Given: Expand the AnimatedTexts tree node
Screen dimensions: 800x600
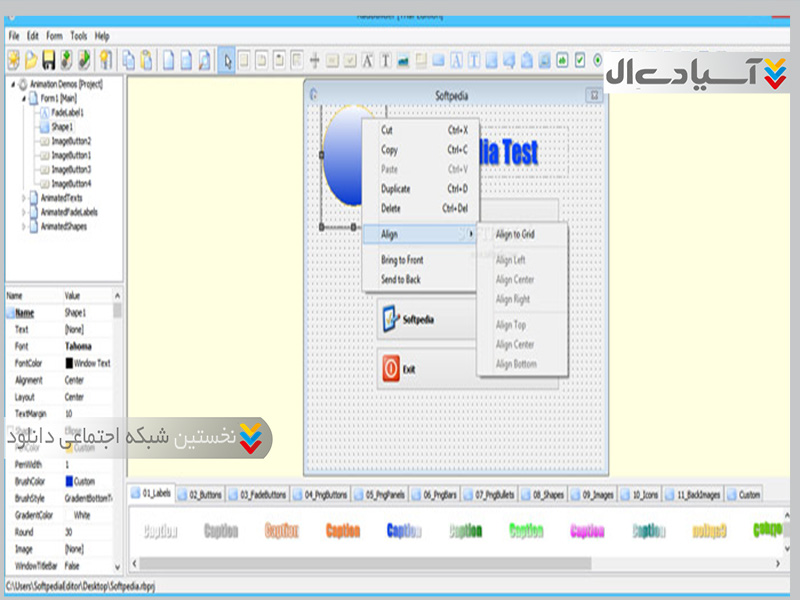Looking at the screenshot, I should 26,198.
